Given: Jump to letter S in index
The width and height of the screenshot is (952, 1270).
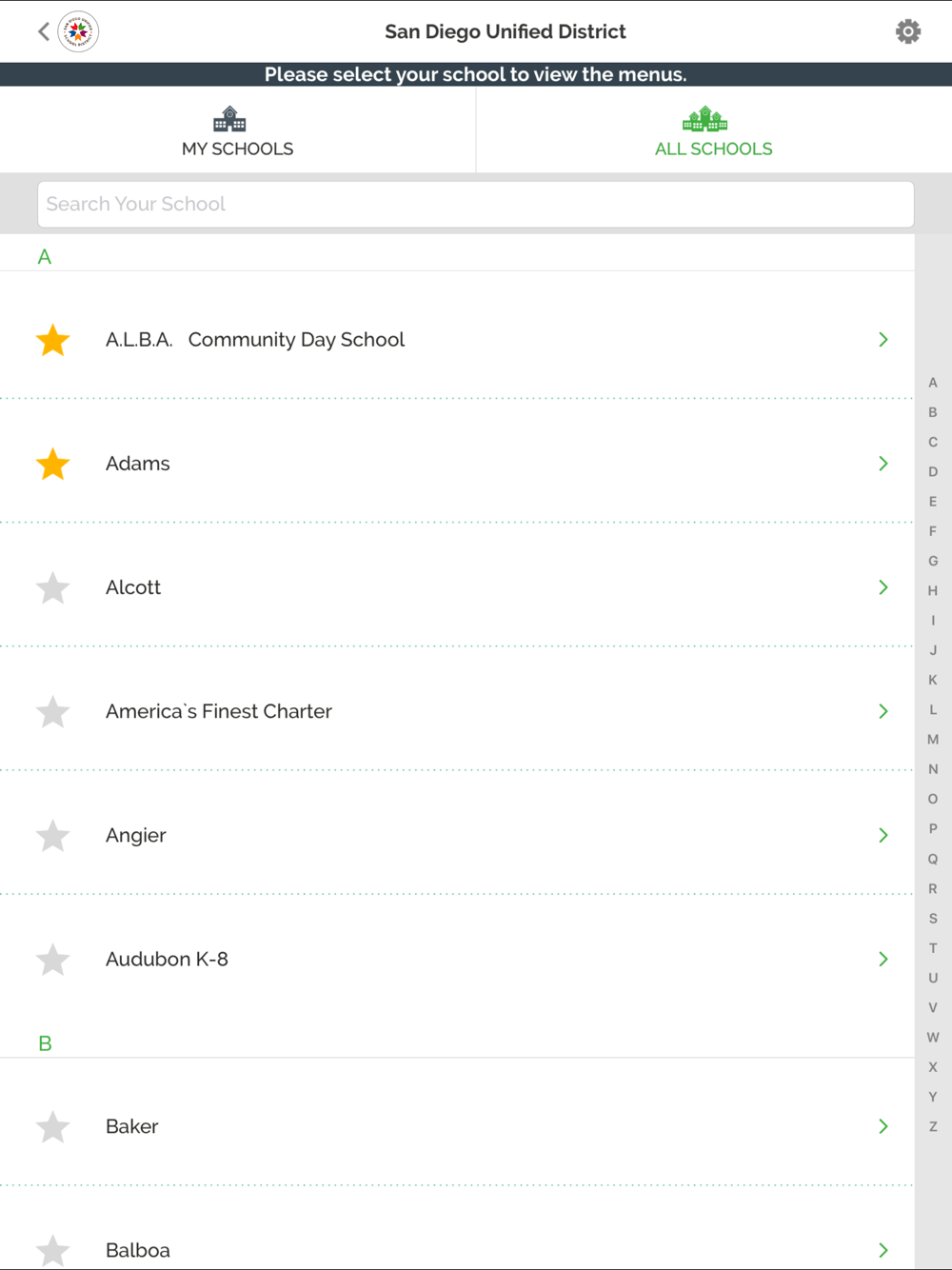Looking at the screenshot, I should pyautogui.click(x=933, y=919).
